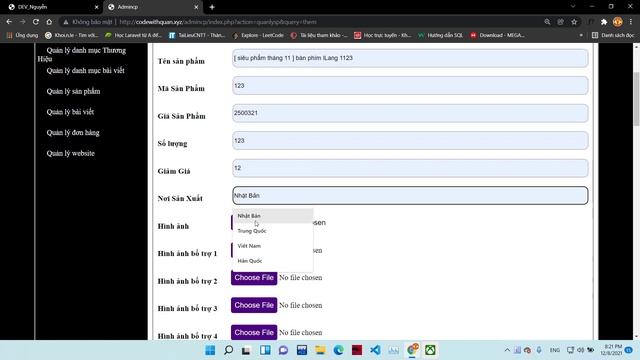Open Quản lý danh mục bài viết
Viewport: 640px width, 360px height.
[85, 71]
